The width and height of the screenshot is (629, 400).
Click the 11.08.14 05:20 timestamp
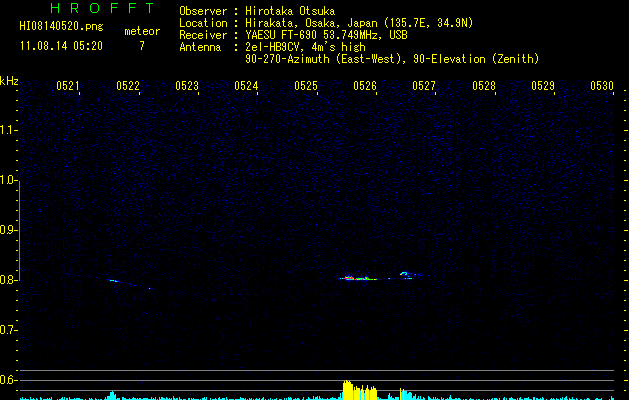(x=61, y=46)
